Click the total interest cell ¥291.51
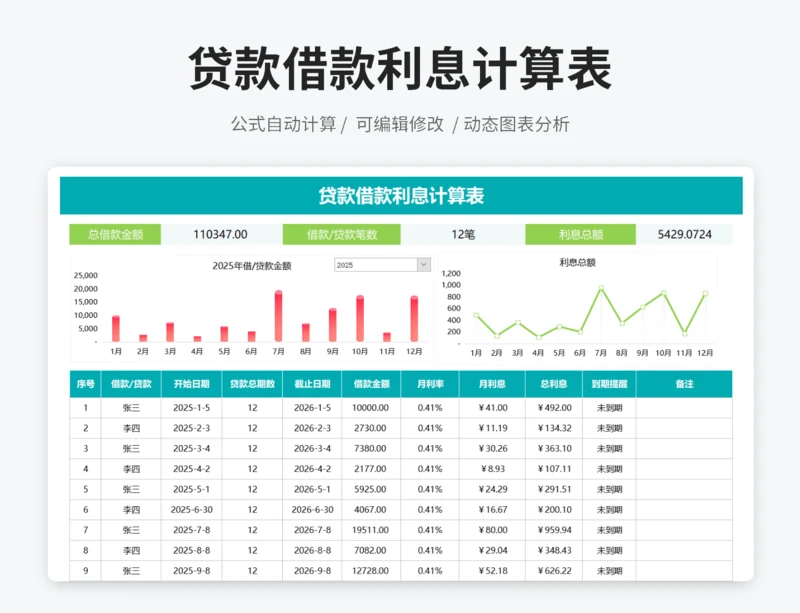The width and height of the screenshot is (800, 613). tap(554, 489)
